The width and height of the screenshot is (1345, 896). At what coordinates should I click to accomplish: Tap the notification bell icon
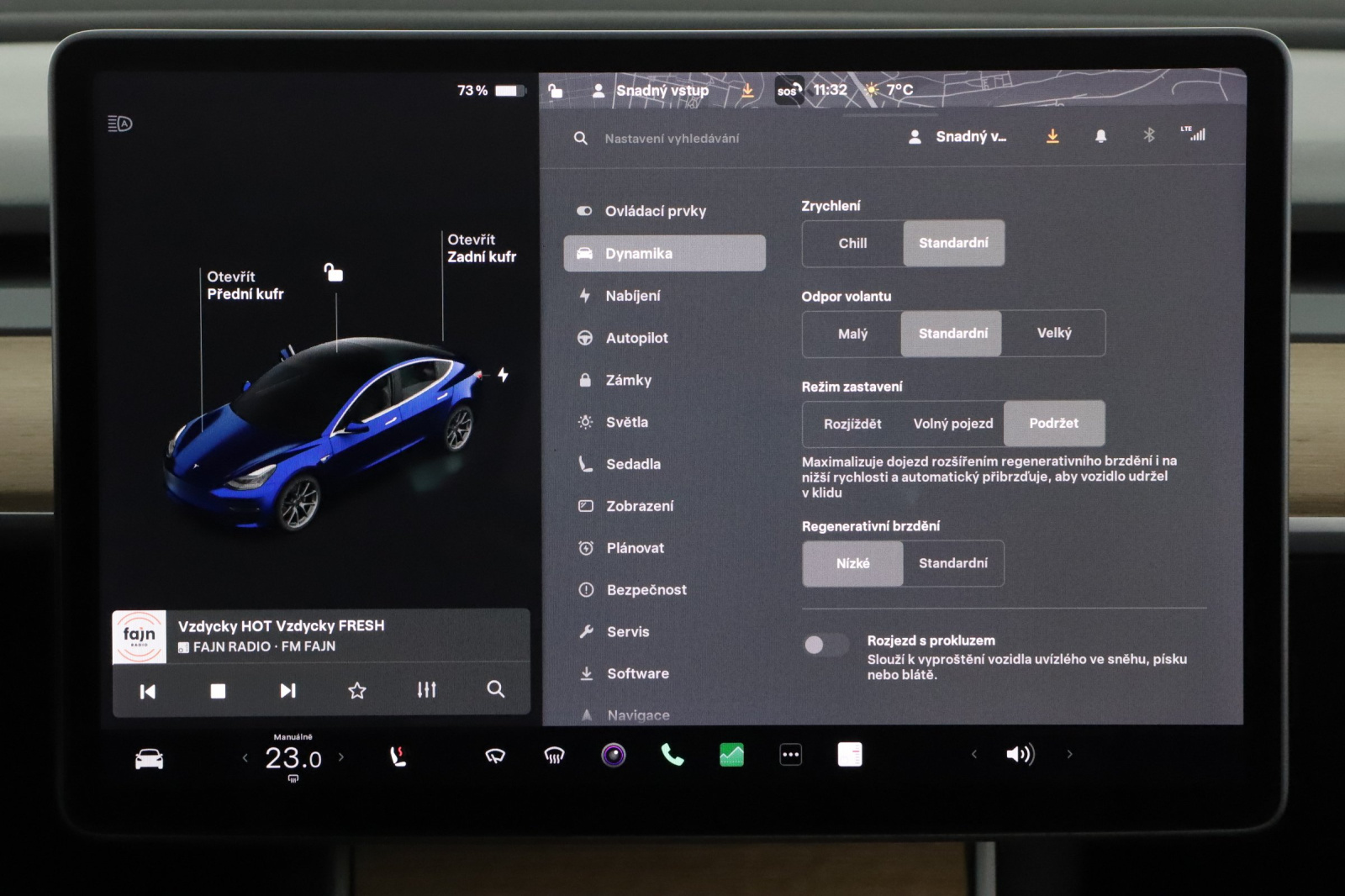(1100, 136)
